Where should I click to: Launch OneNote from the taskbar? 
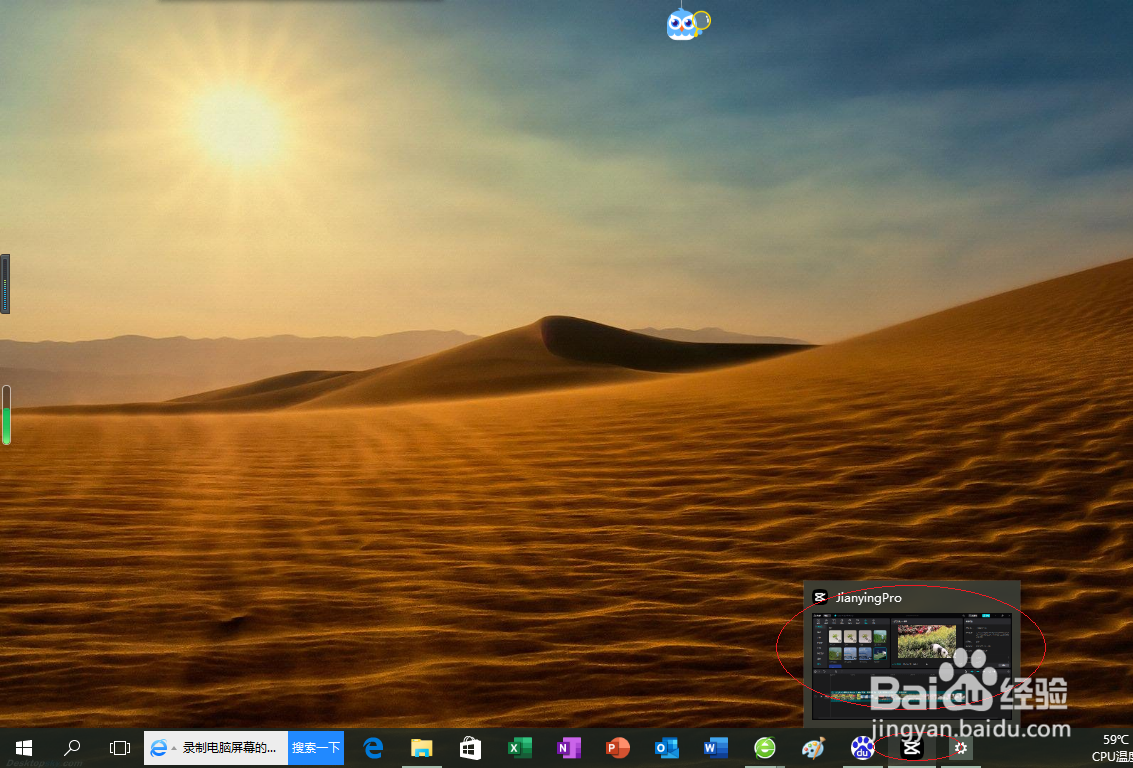point(569,748)
